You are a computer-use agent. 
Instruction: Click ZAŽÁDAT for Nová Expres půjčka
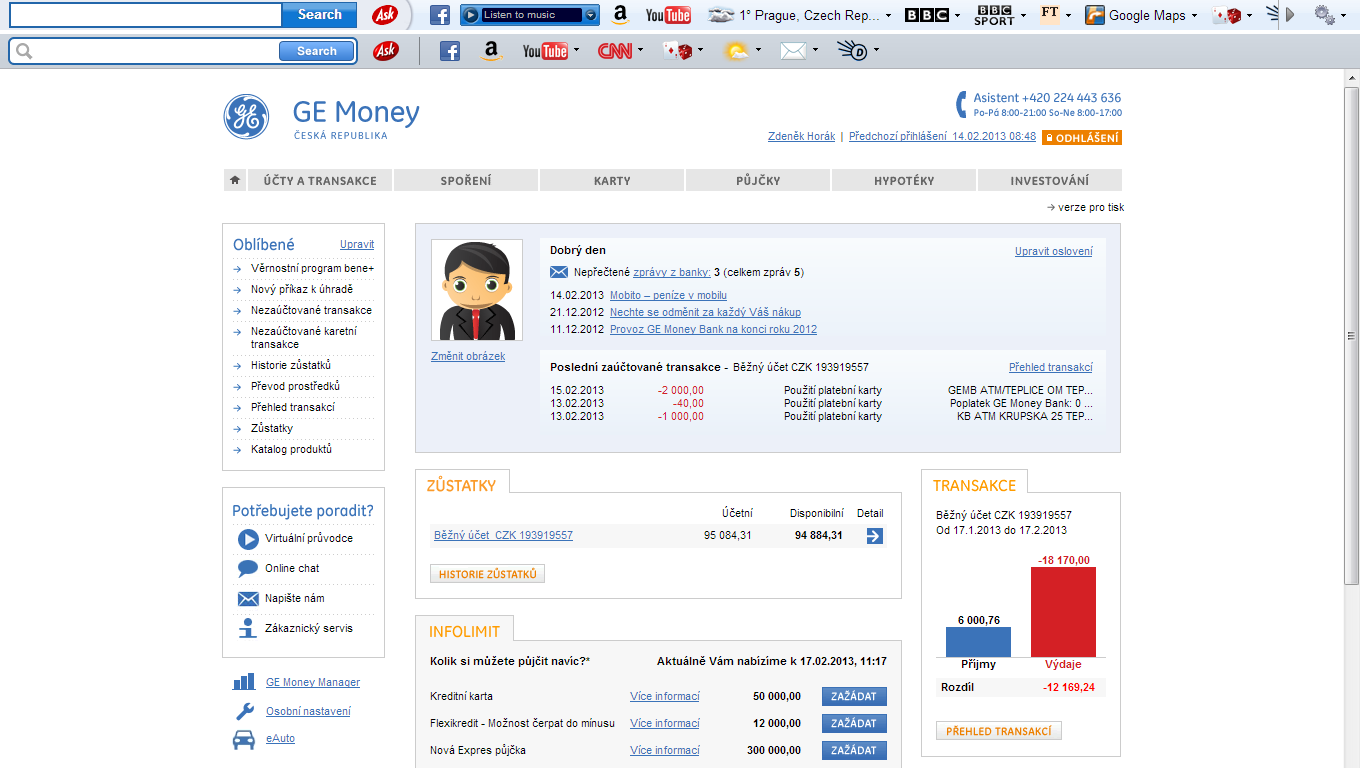pyautogui.click(x=854, y=751)
